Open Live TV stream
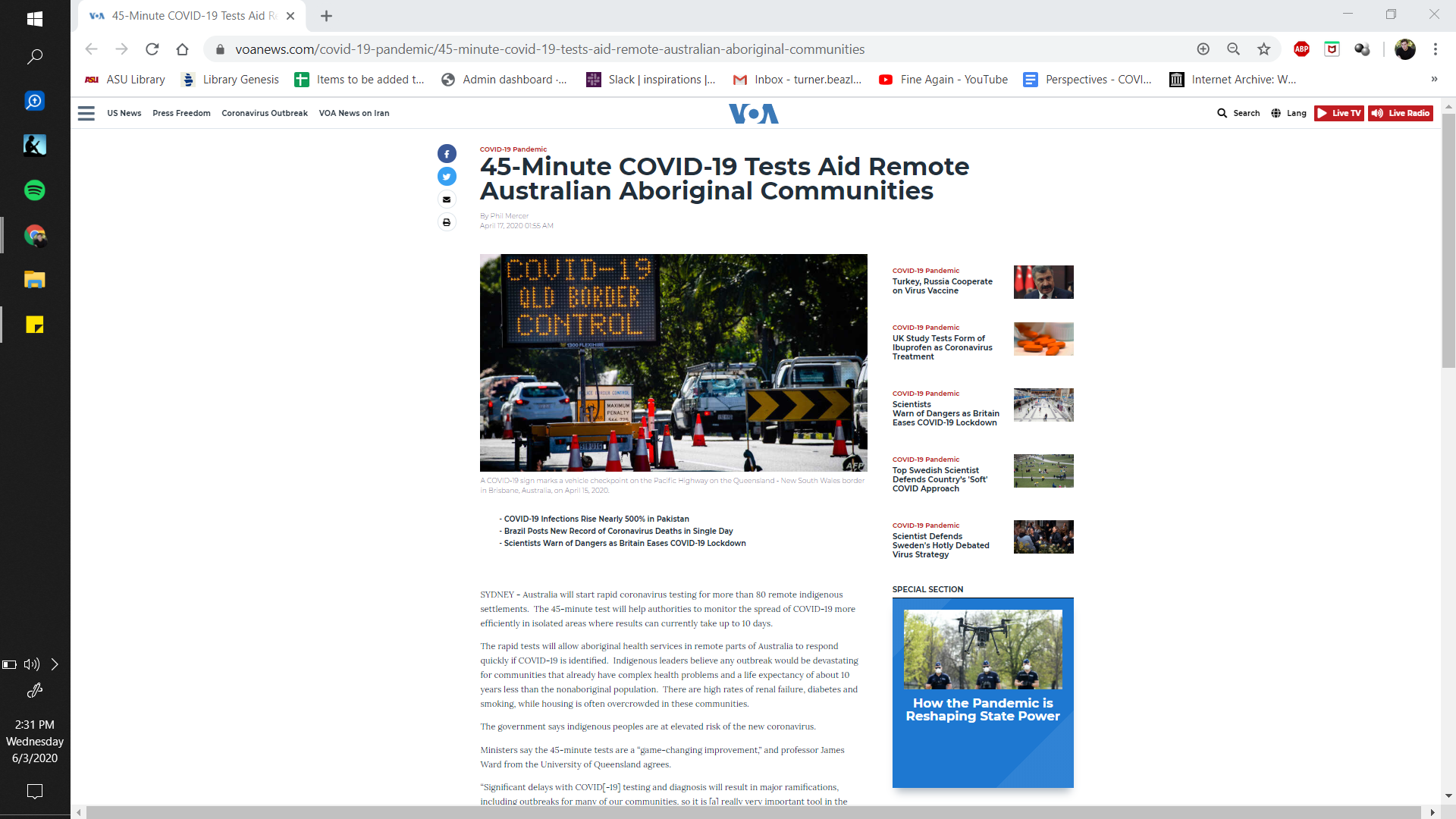The width and height of the screenshot is (1456, 819). (x=1338, y=113)
